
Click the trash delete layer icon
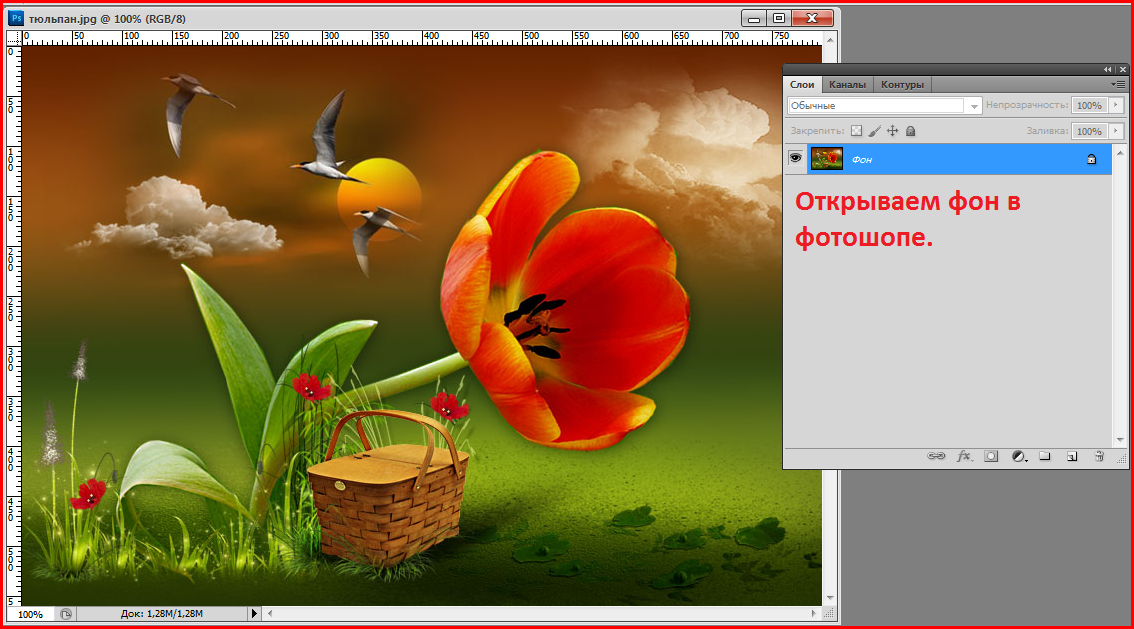click(1099, 456)
